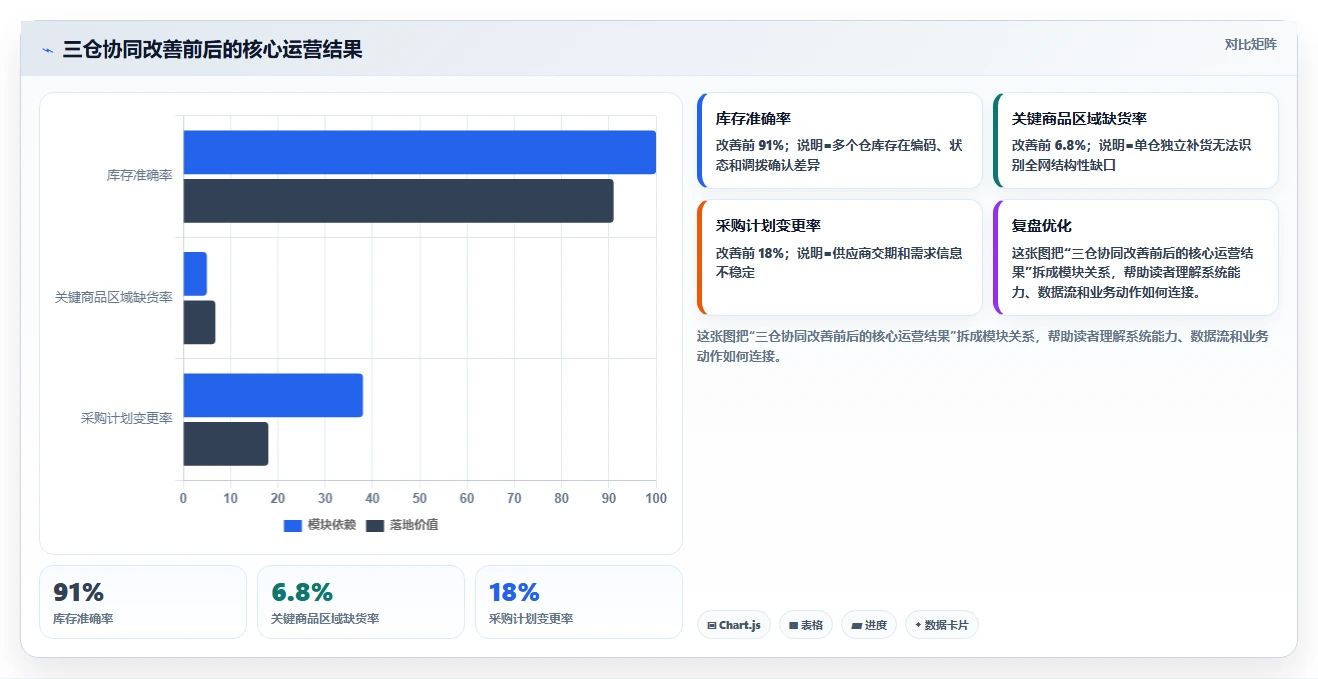This screenshot has height=679, width=1318.
Task: Click the 采购计划变更率 axis label
Action: pos(126,418)
